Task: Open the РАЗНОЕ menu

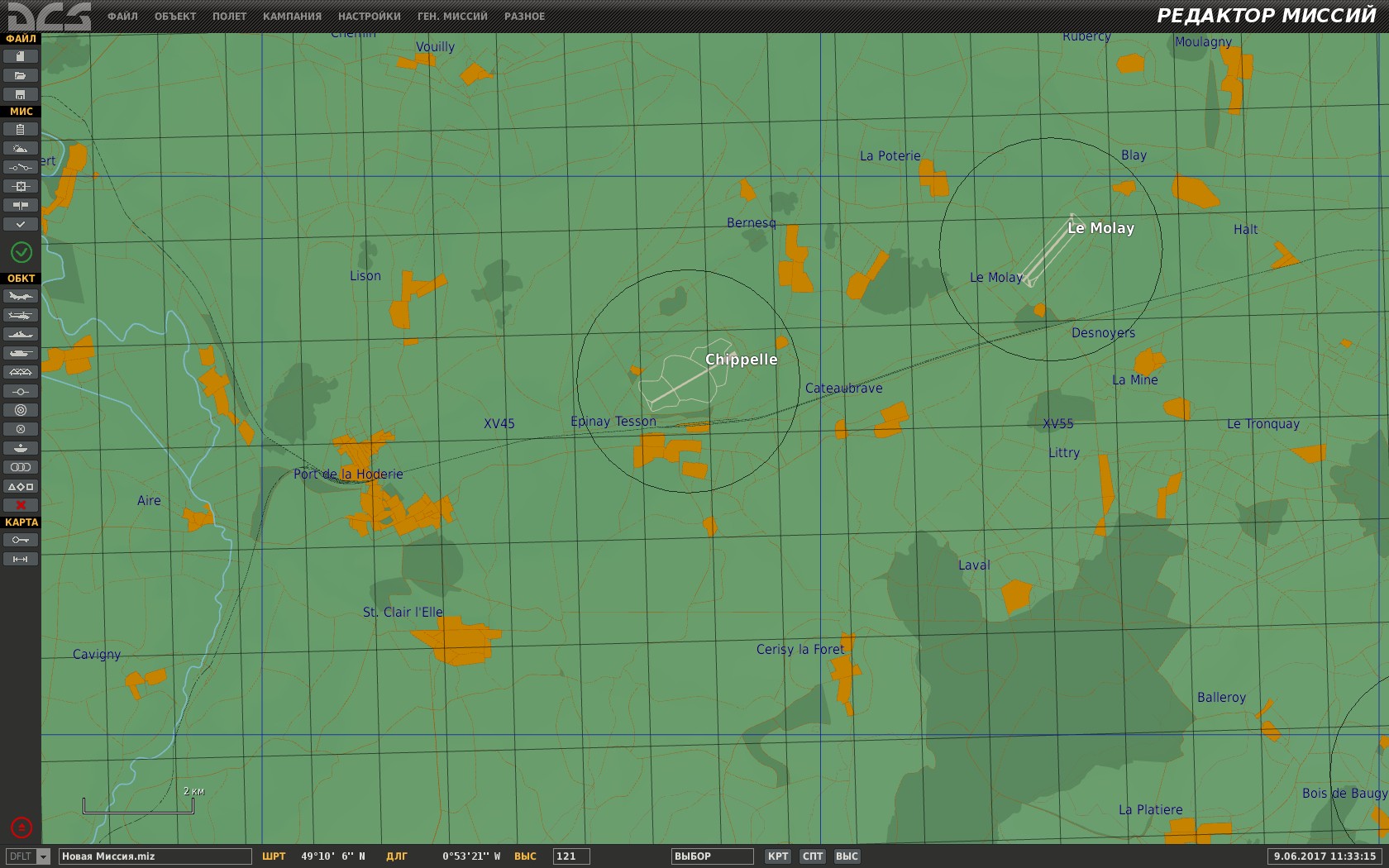Action: [x=524, y=16]
